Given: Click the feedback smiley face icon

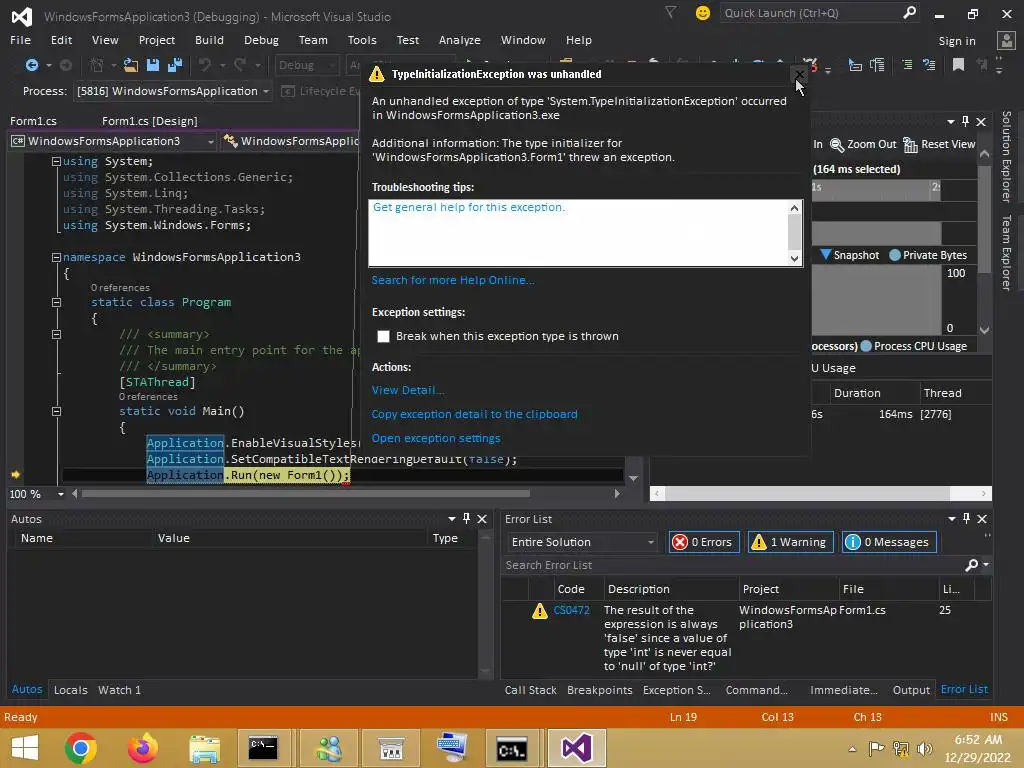Looking at the screenshot, I should click(703, 12).
